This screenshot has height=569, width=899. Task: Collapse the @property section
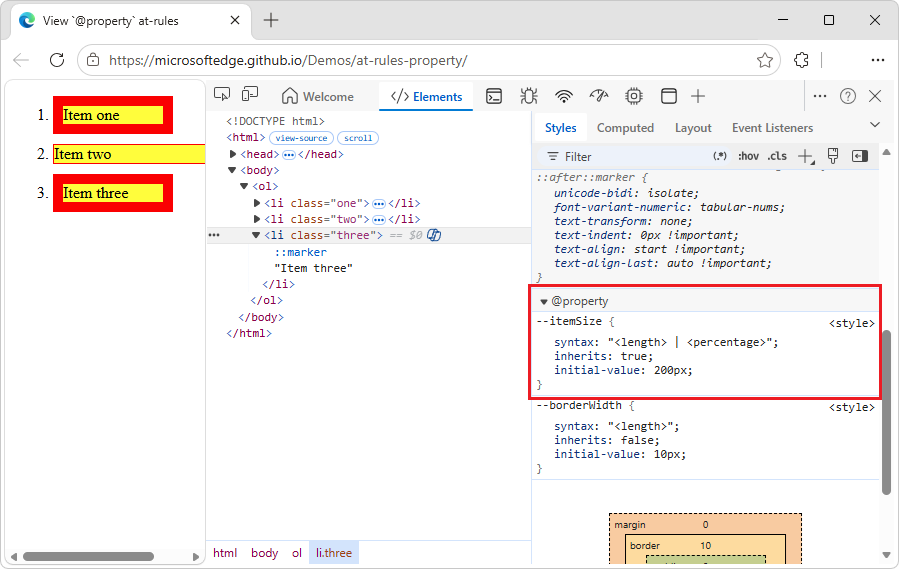pos(544,302)
